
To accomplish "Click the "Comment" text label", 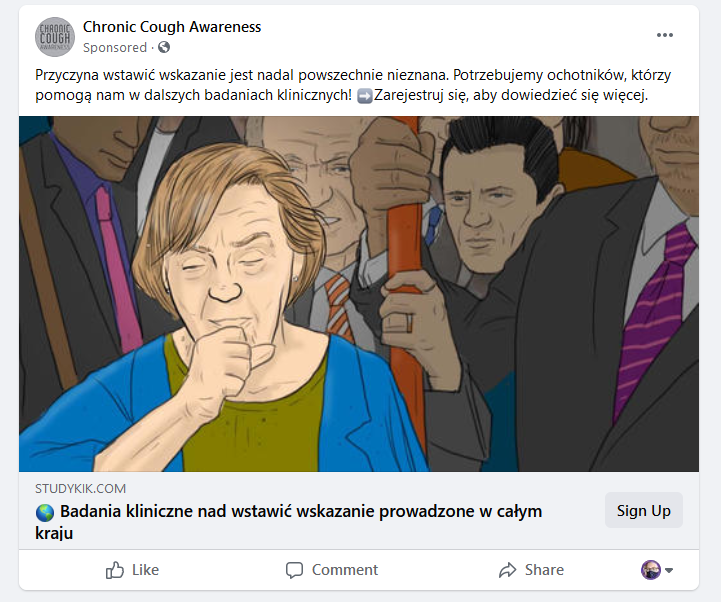I will (345, 570).
